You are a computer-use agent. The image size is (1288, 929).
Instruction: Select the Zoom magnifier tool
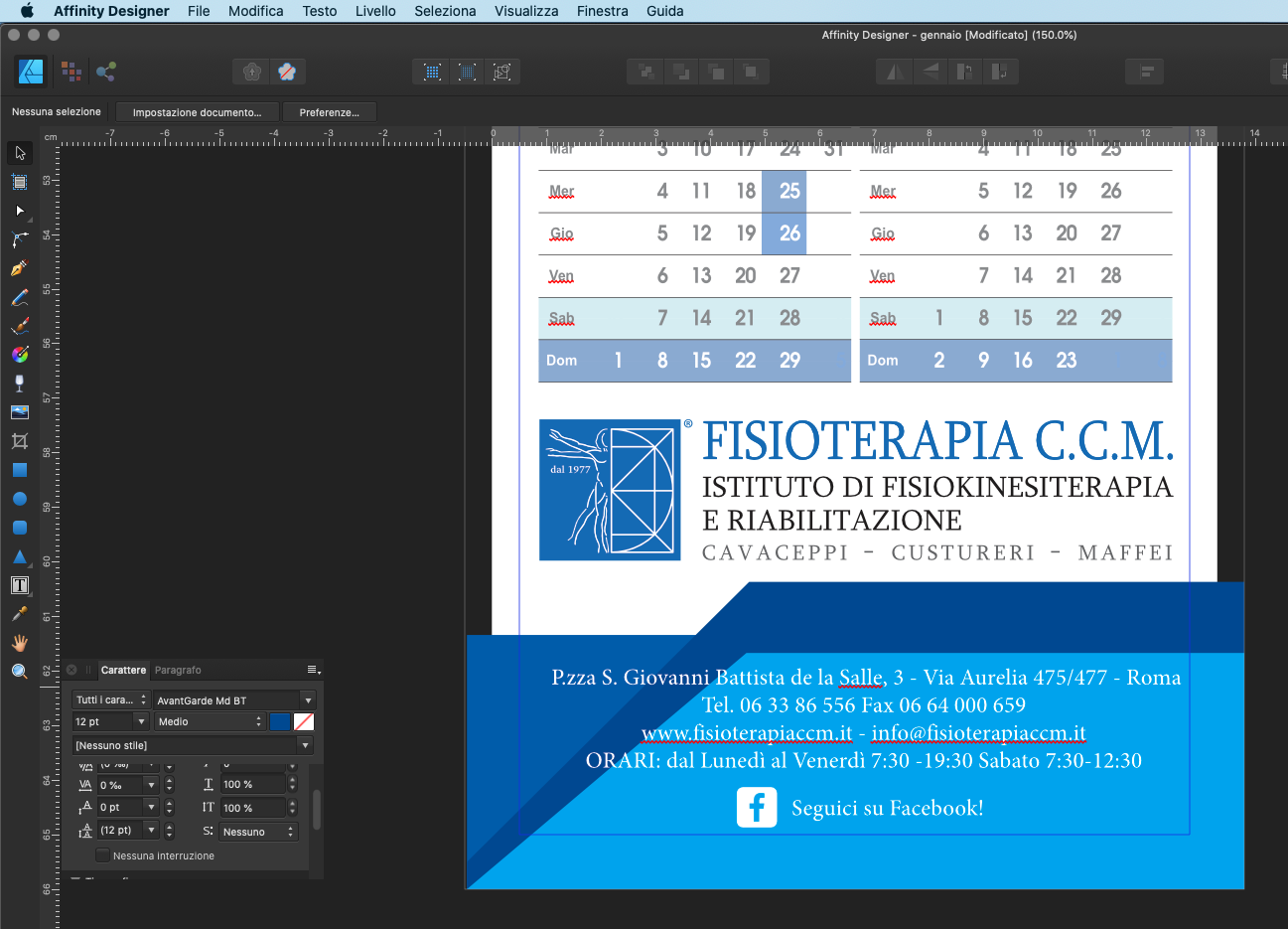tap(20, 672)
